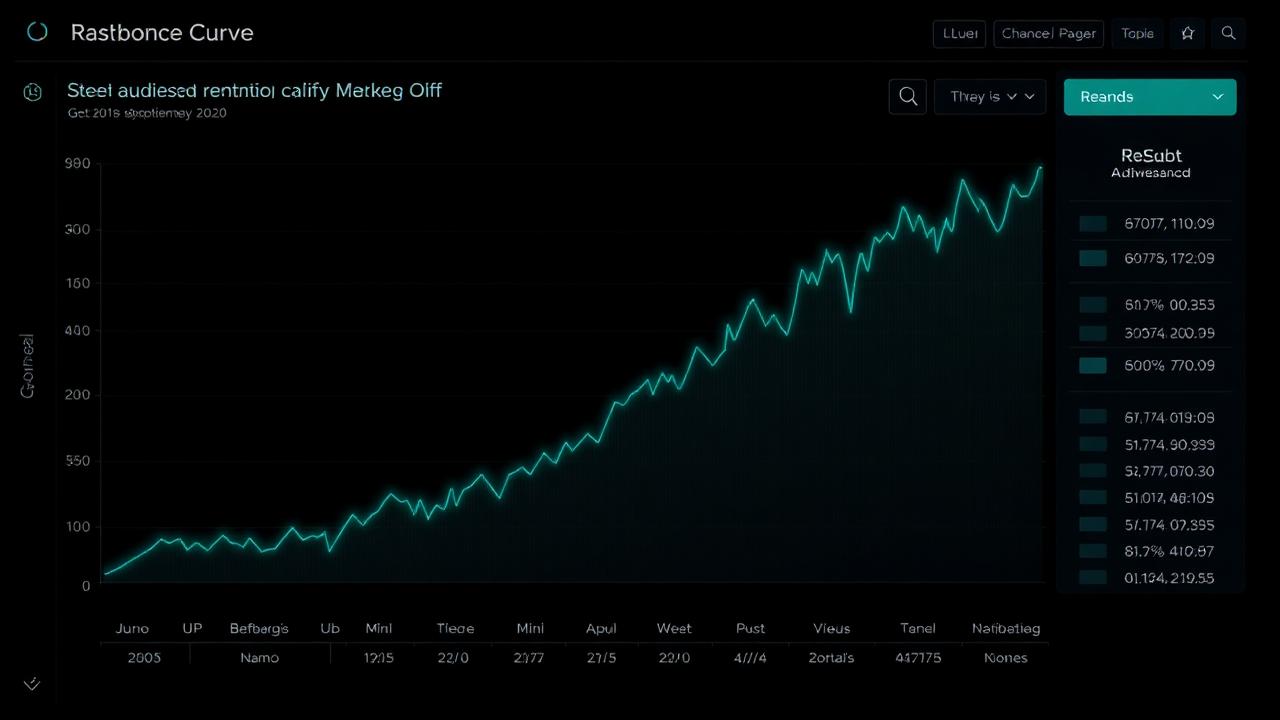Viewport: 1280px width, 720px height.
Task: Click the "Namo" value in bottom row
Action: 259,658
